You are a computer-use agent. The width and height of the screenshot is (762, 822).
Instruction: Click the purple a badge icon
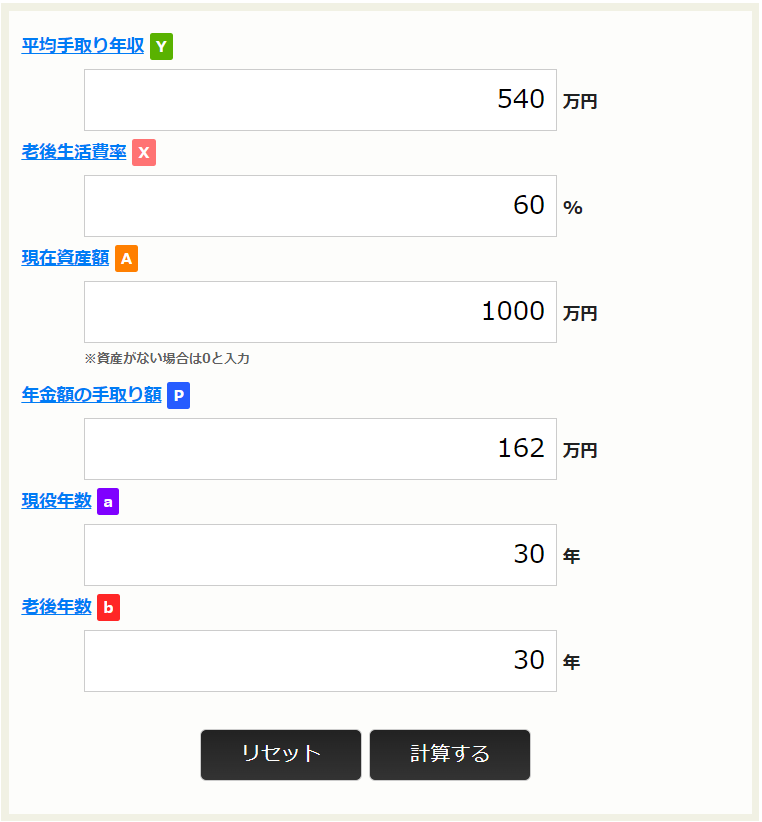coord(108,501)
